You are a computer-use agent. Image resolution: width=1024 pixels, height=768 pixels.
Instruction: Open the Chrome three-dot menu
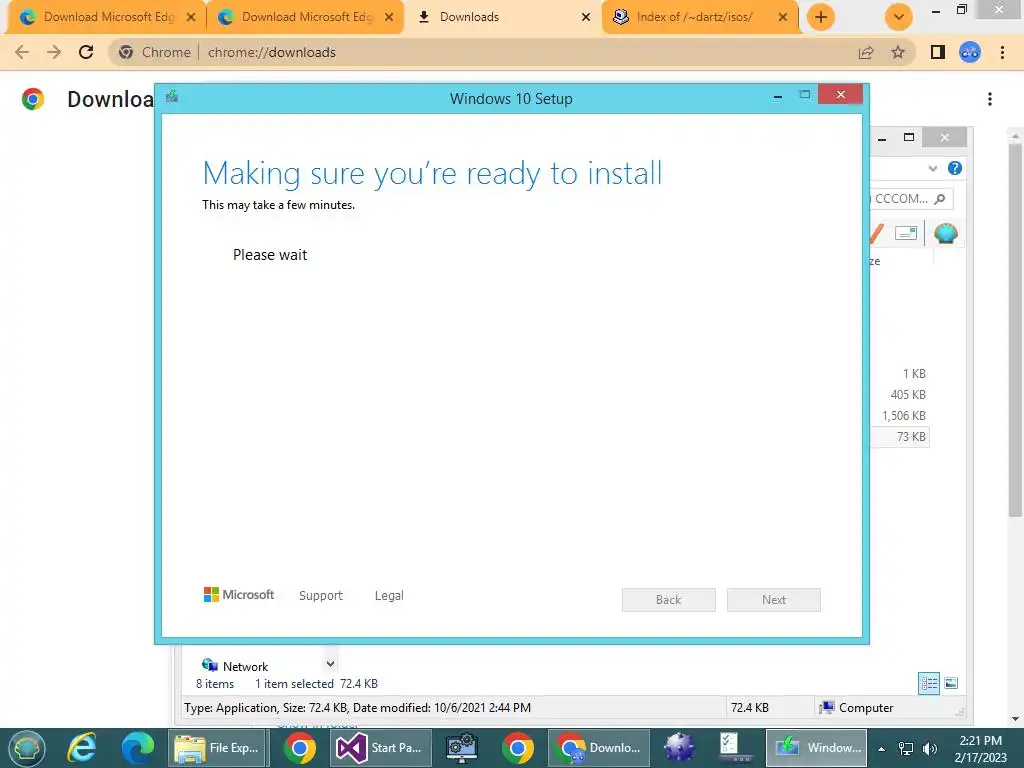[1002, 52]
